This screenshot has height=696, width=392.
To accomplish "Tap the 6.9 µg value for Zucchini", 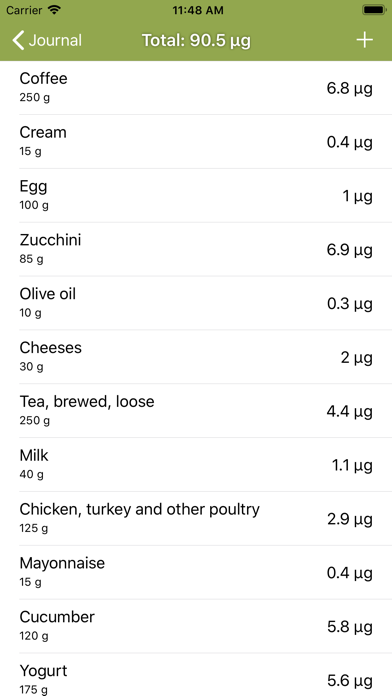I will [349, 250].
